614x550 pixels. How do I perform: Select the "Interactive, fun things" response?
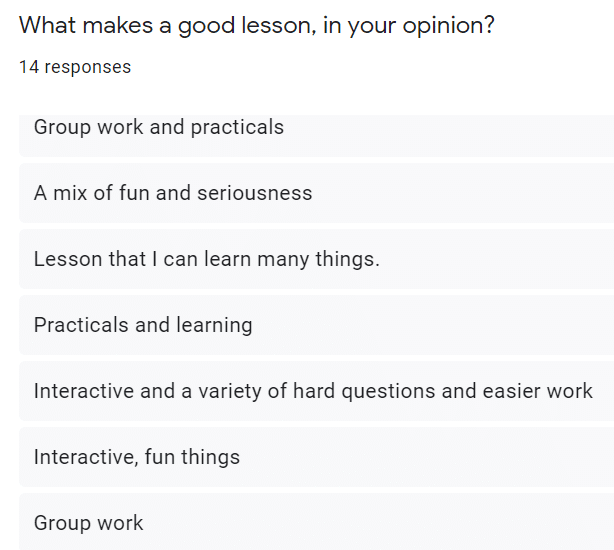click(137, 457)
